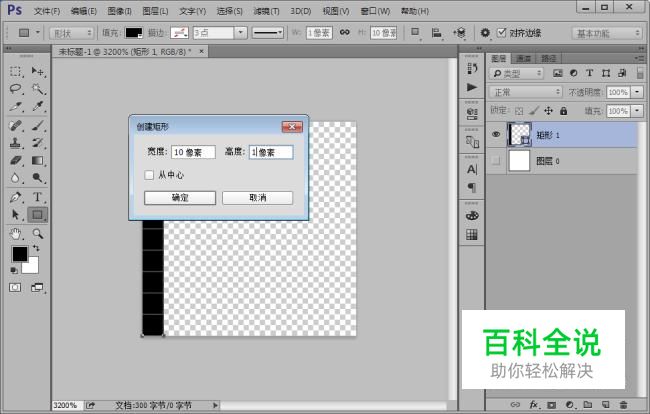The width and height of the screenshot is (650, 414).
Task: Select the Zoom tool
Action: tap(38, 234)
